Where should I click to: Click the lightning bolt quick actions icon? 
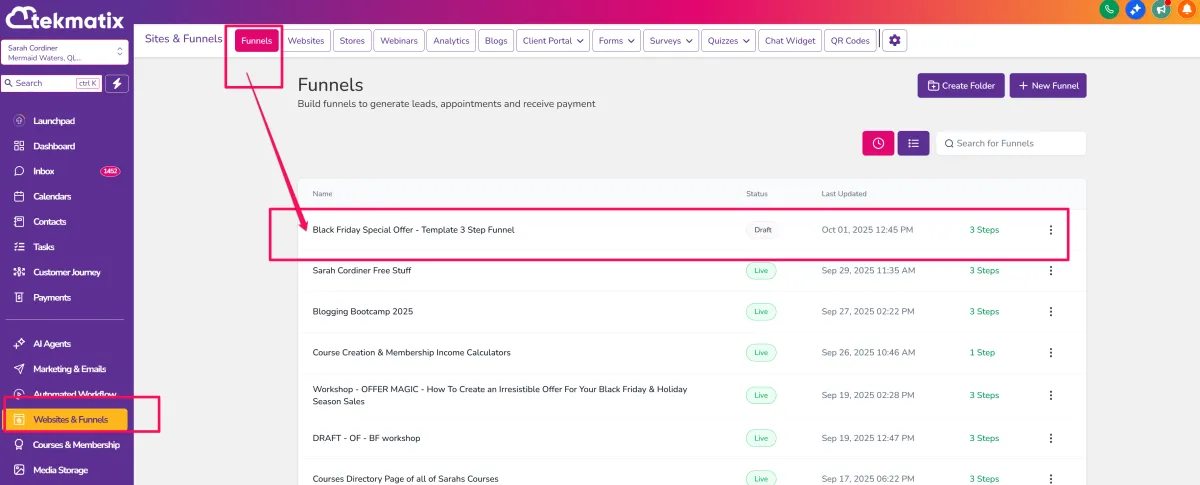[118, 83]
